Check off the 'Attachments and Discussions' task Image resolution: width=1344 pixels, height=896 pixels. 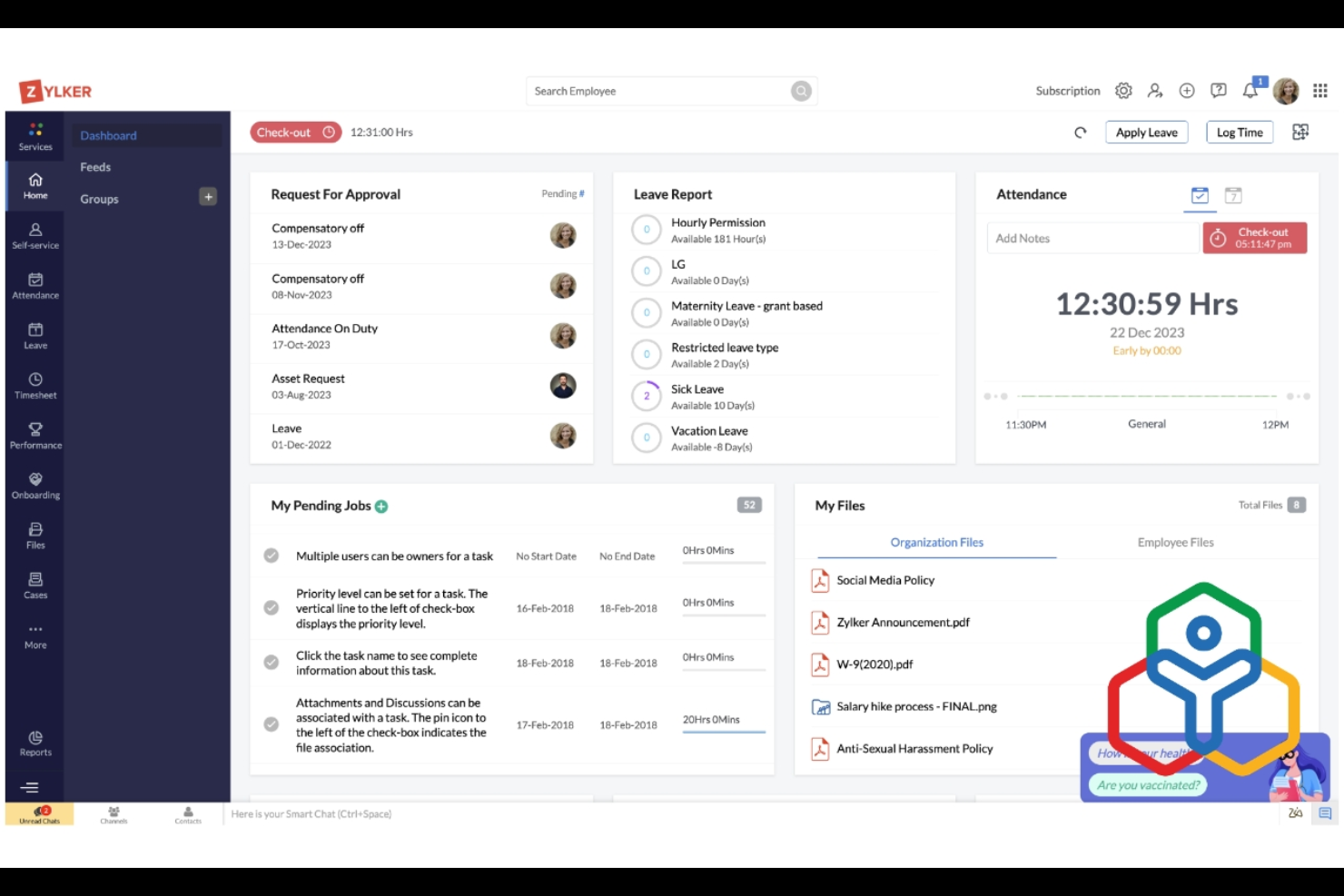(271, 724)
